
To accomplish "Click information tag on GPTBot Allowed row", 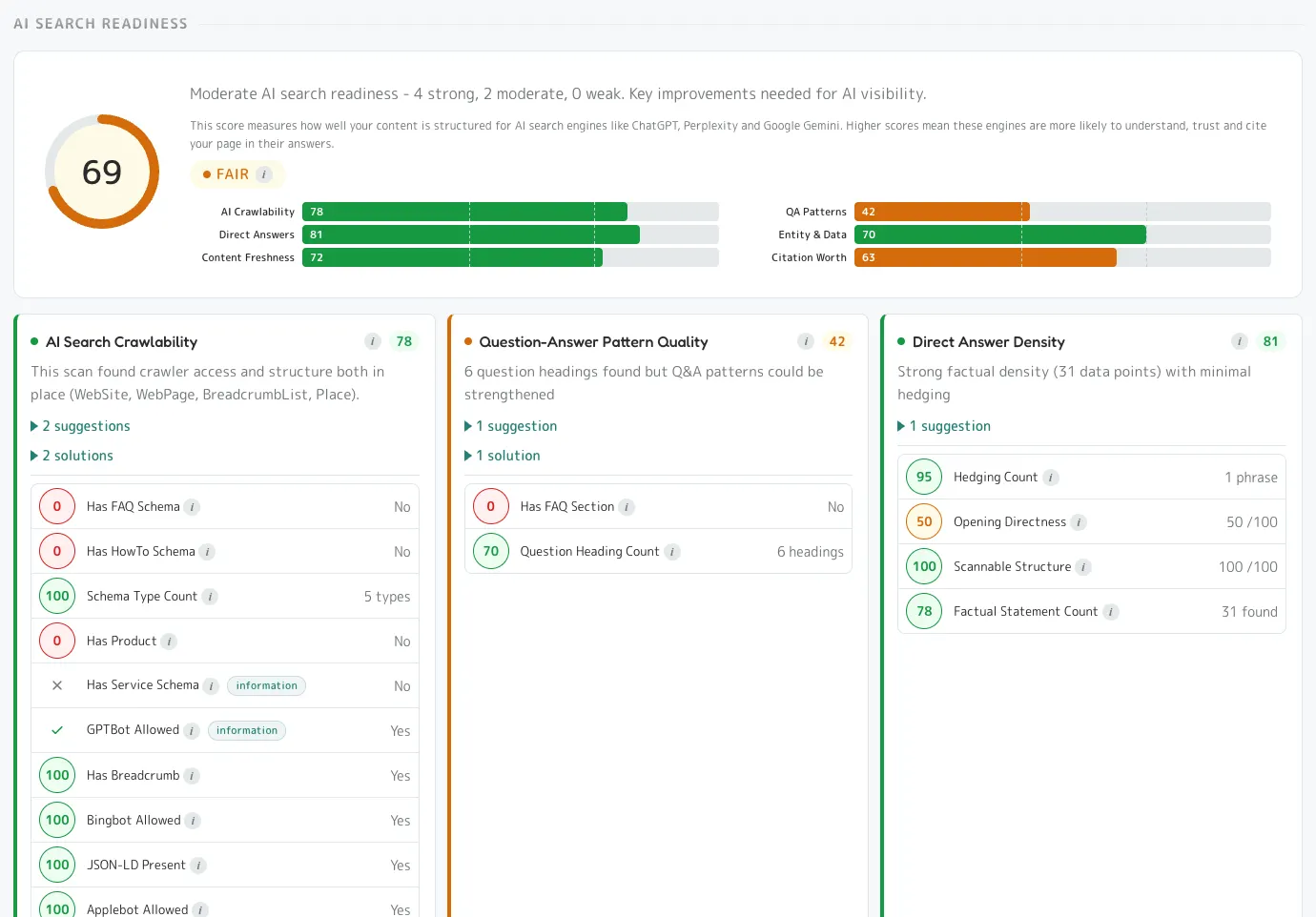I will (x=247, y=730).
